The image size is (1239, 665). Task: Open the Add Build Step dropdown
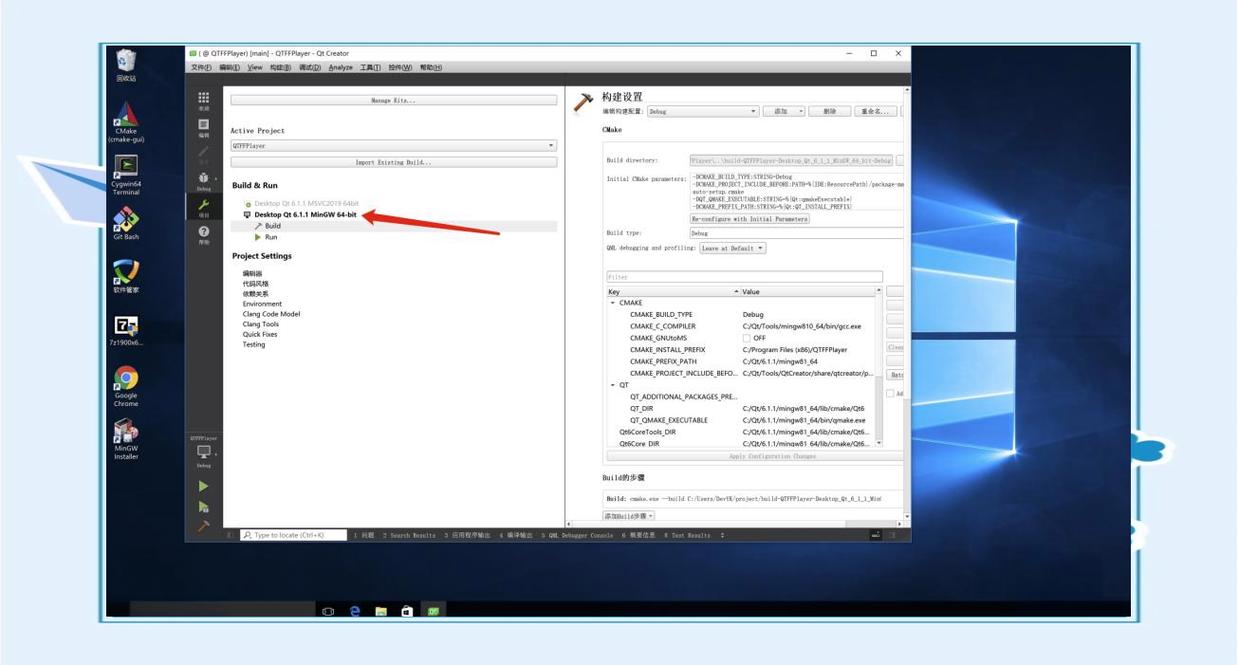coord(629,516)
